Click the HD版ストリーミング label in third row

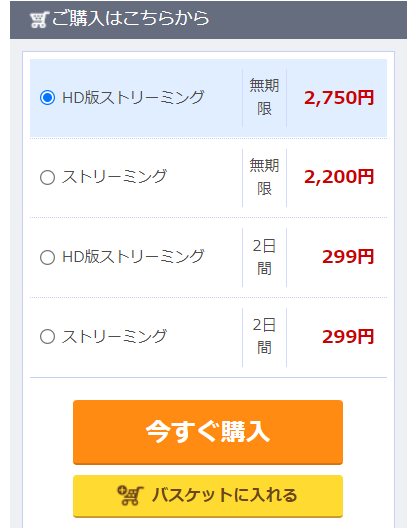[133, 257]
